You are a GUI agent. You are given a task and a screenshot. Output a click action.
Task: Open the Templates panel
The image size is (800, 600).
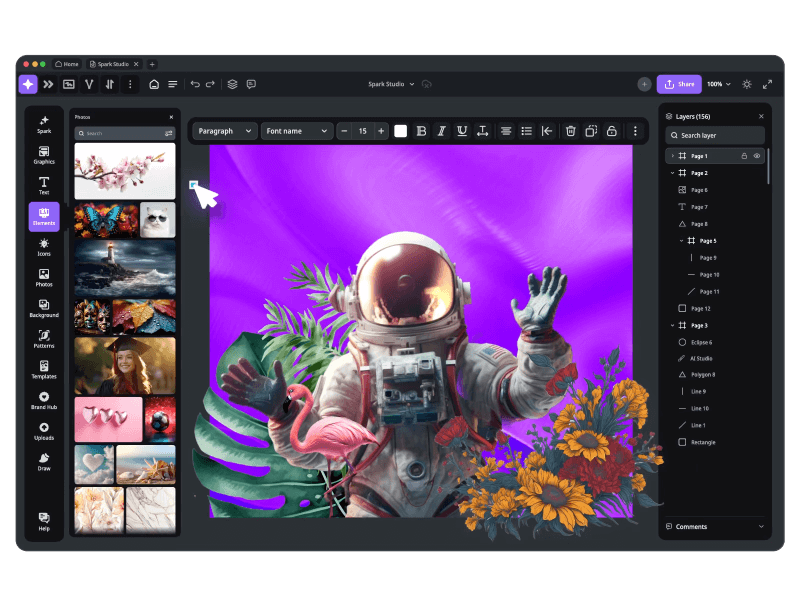44,370
